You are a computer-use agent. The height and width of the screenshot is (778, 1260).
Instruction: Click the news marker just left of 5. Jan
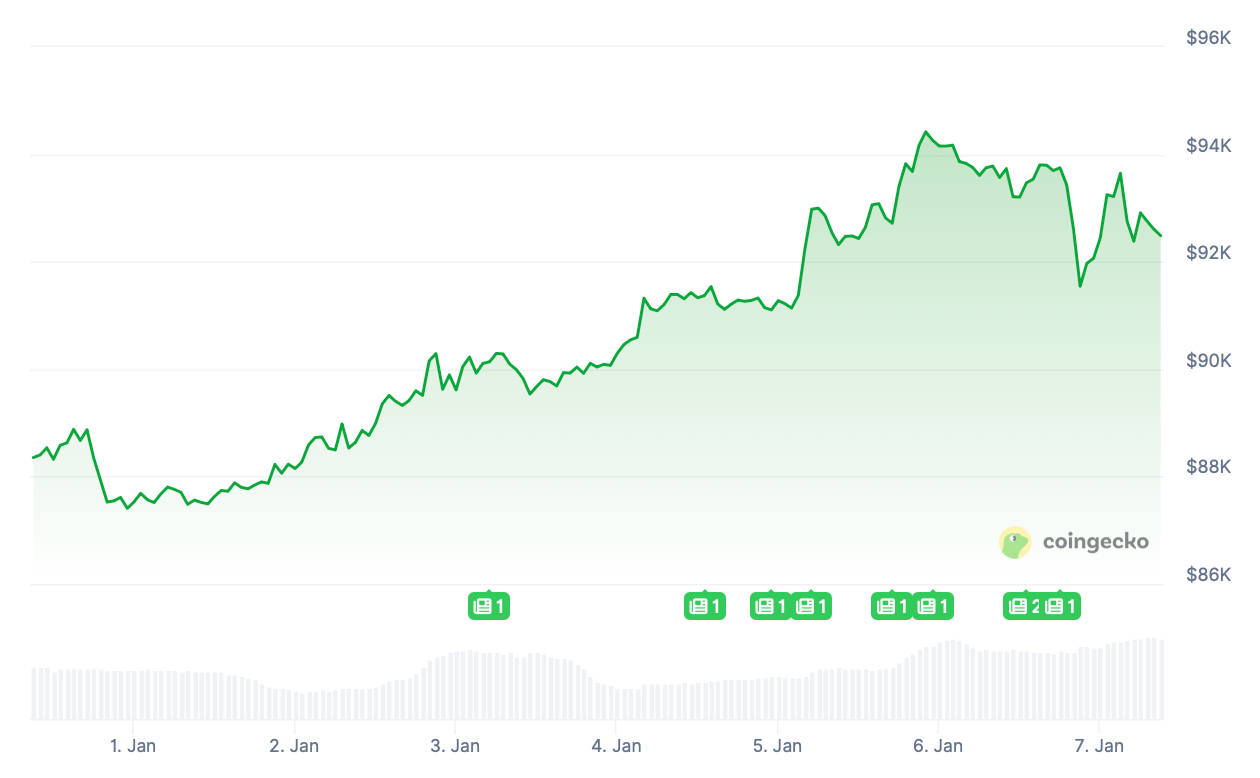769,606
